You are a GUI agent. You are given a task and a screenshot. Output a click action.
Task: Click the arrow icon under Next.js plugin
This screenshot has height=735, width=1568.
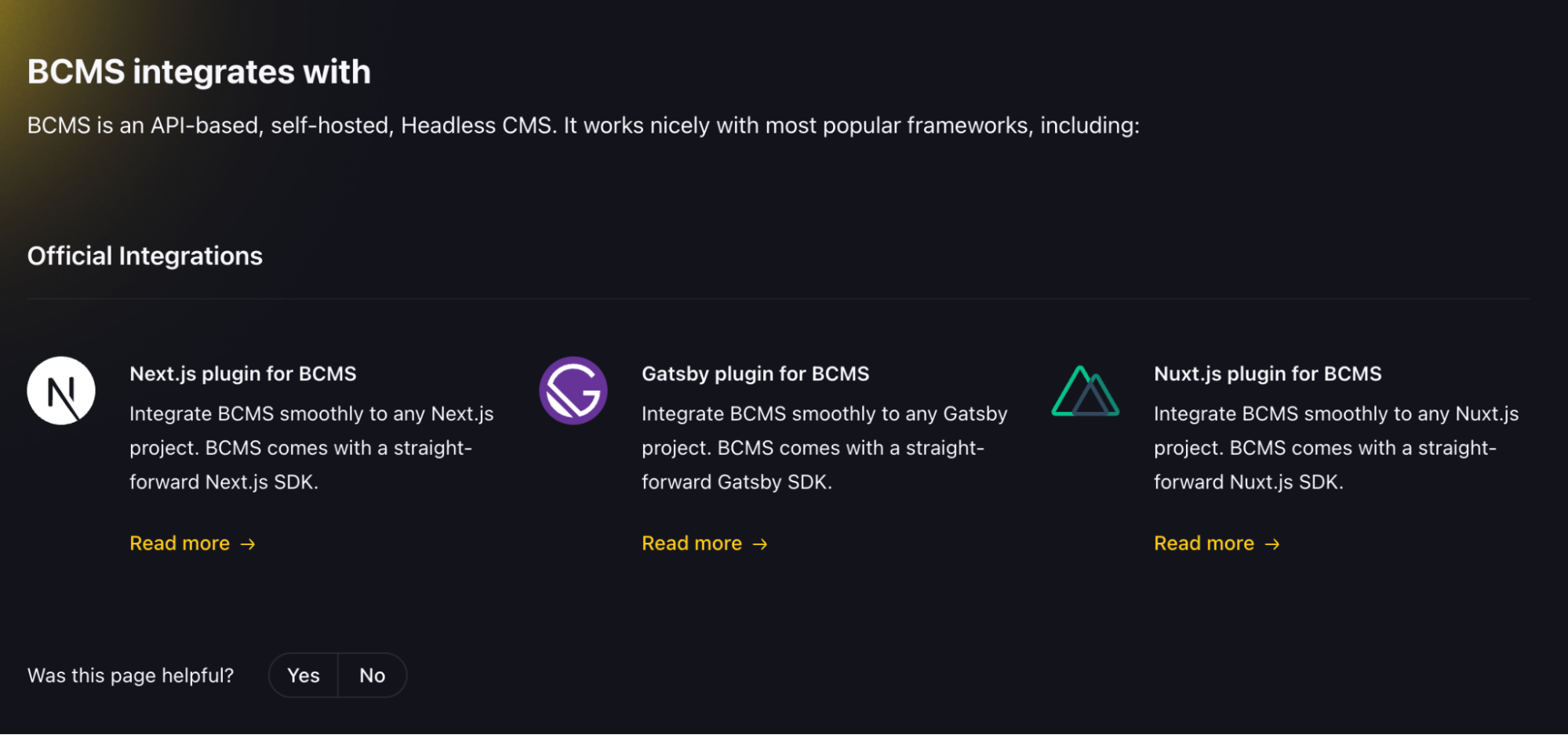[x=248, y=544]
